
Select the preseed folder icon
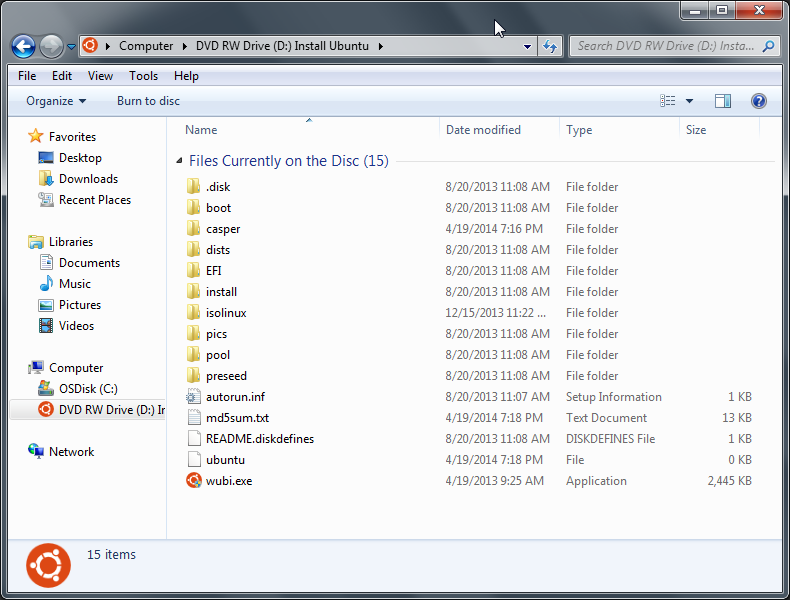click(x=193, y=375)
